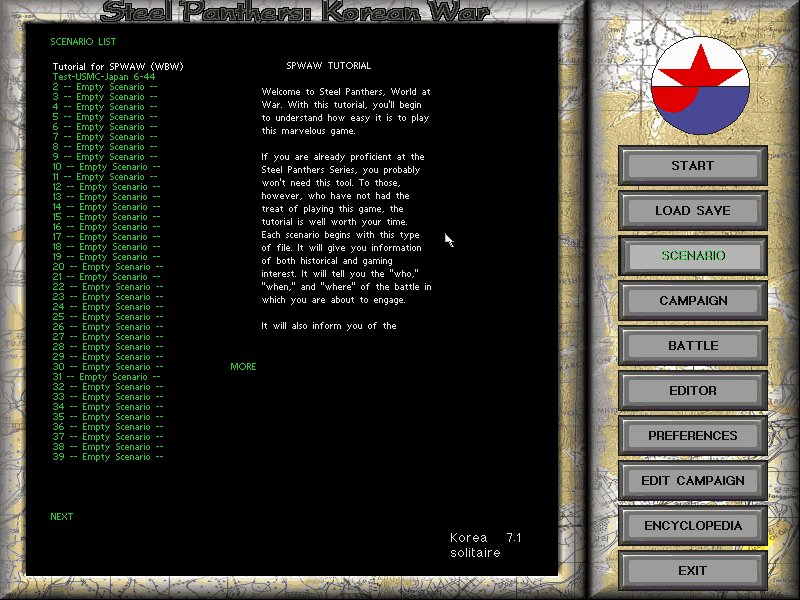
Task: Open the CAMPAIGN menu
Action: pos(693,300)
